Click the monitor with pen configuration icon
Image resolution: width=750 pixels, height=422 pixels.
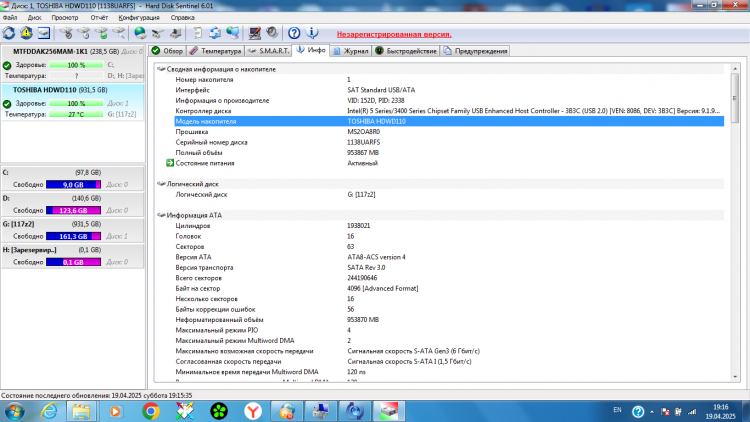(x=254, y=33)
